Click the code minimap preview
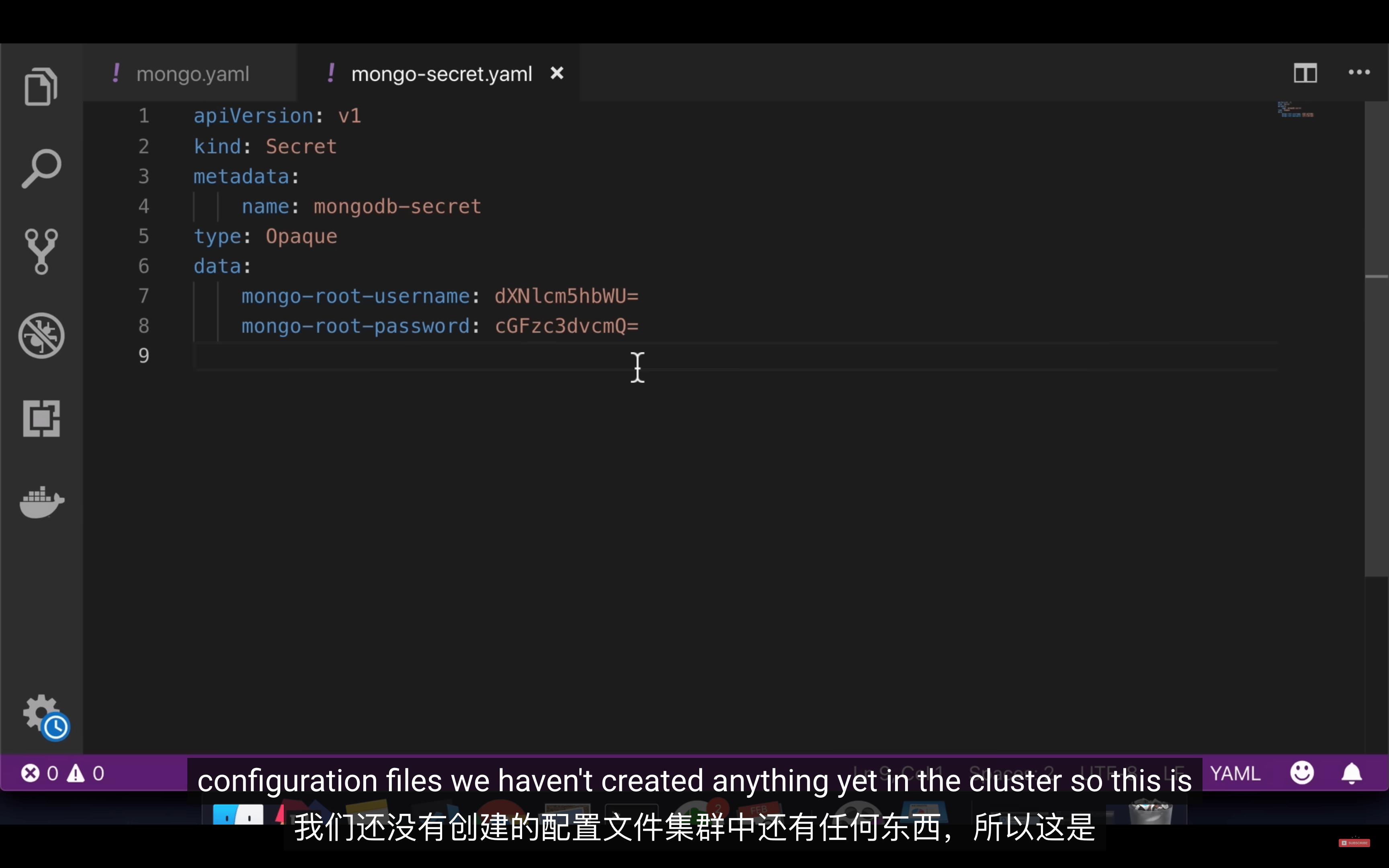Image resolution: width=1389 pixels, height=868 pixels. (1295, 109)
